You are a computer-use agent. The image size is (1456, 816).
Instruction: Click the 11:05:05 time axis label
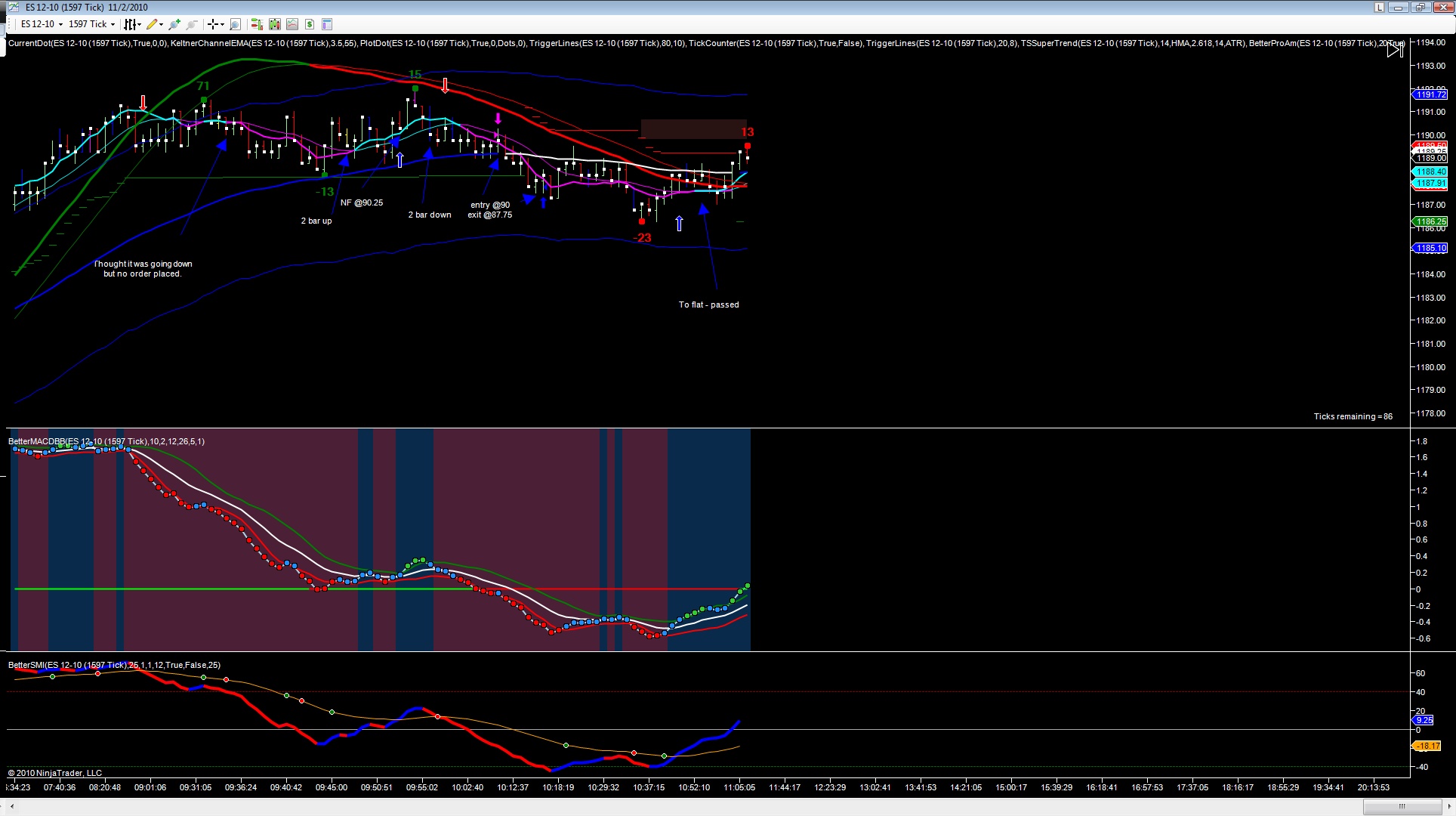pos(739,787)
